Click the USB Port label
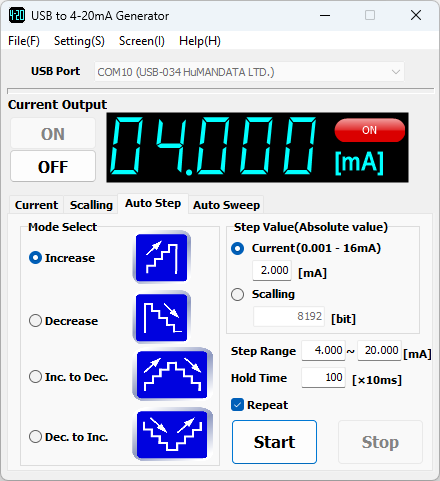440x481 pixels. pos(55,71)
